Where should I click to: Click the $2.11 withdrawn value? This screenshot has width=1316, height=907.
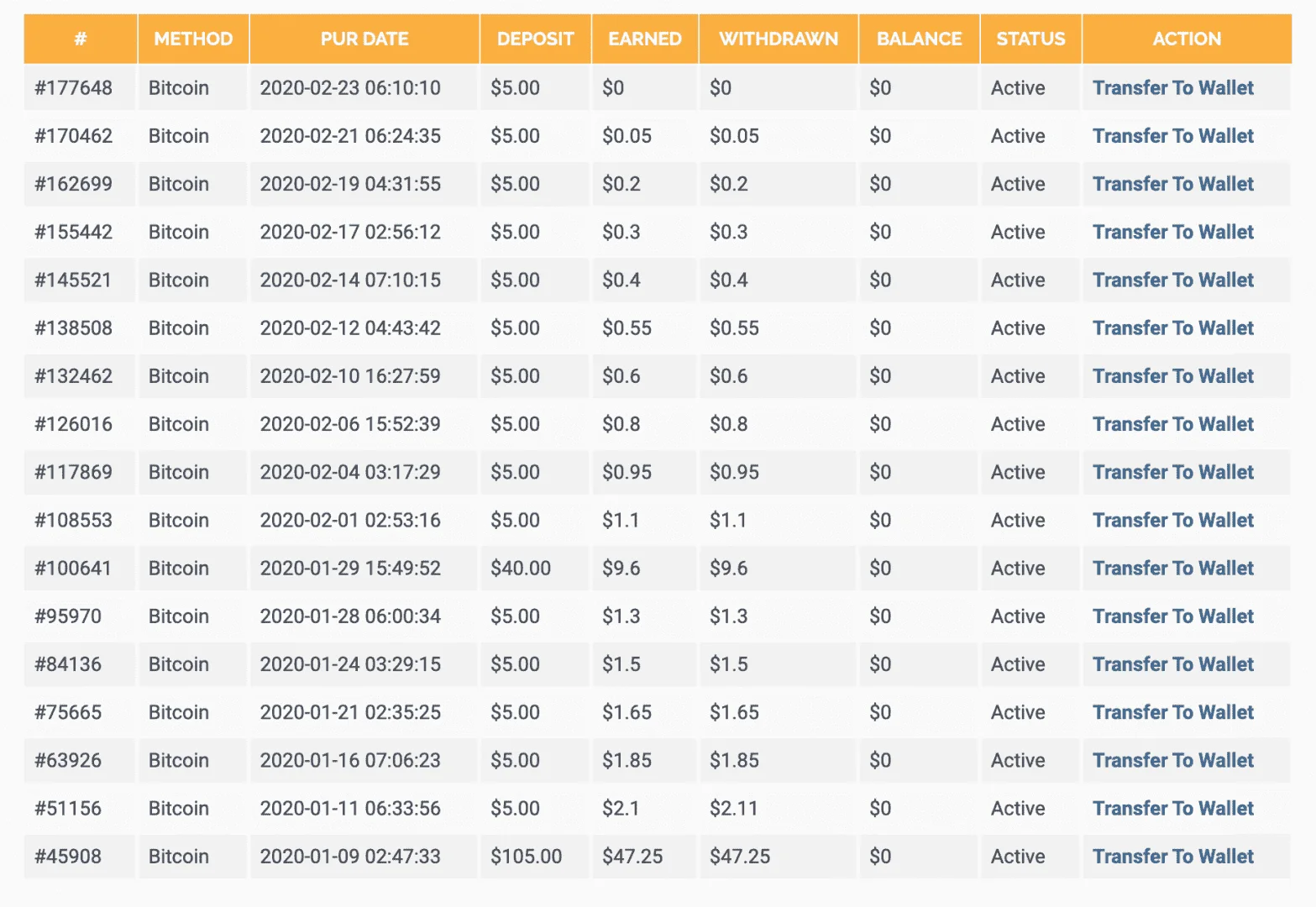click(733, 809)
